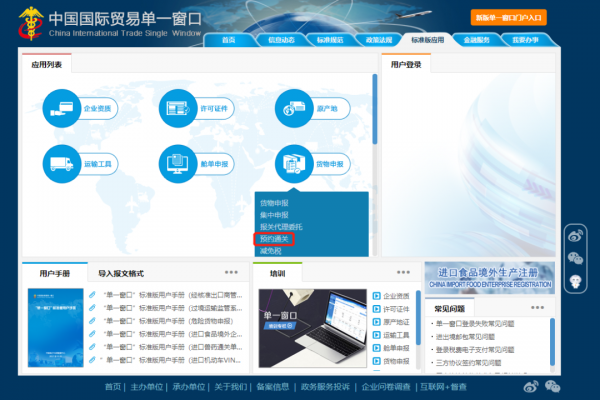Go to the 金融服务 navigation tab
Image resolution: width=600 pixels, height=400 pixels.
click(476, 40)
